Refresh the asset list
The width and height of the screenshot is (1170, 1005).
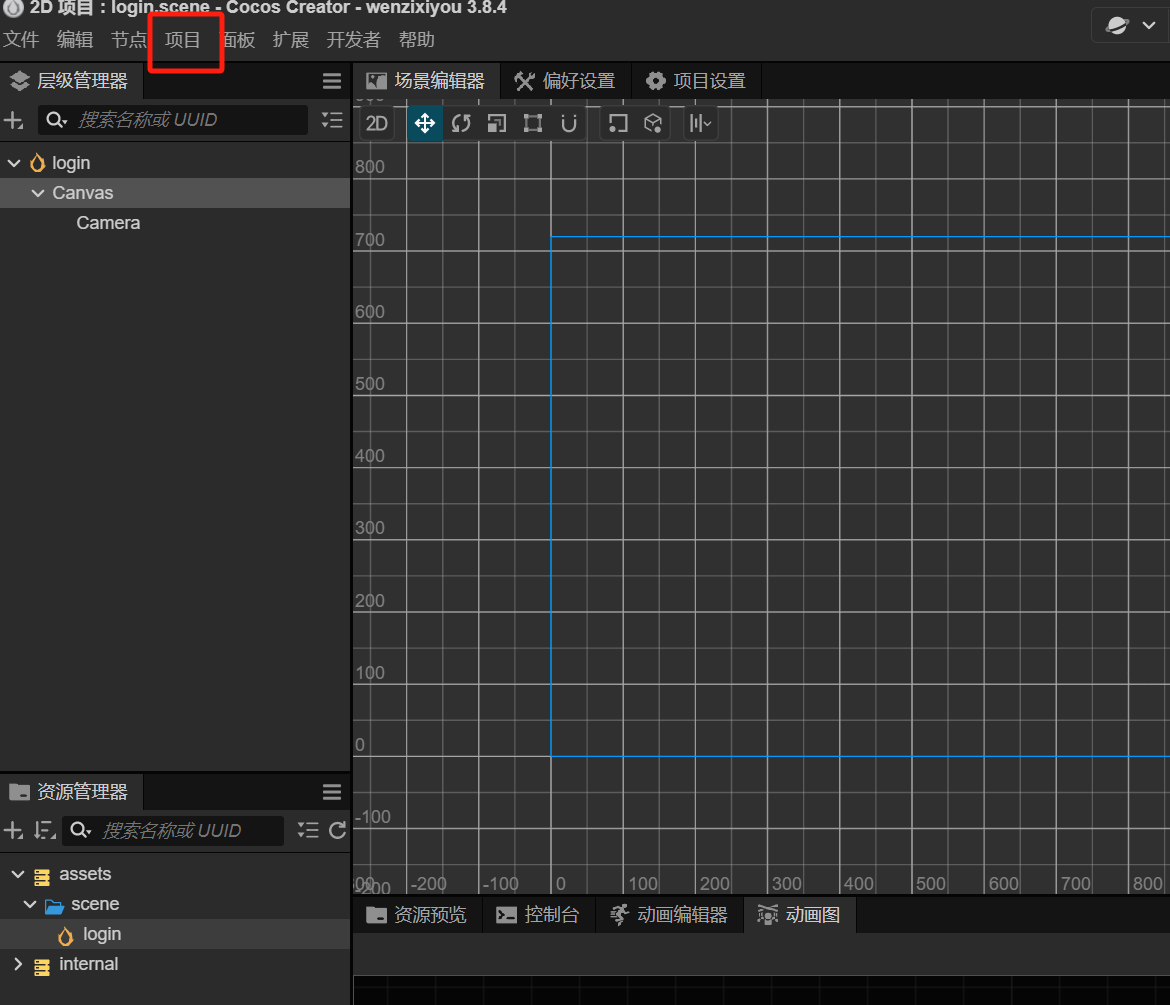click(x=337, y=830)
